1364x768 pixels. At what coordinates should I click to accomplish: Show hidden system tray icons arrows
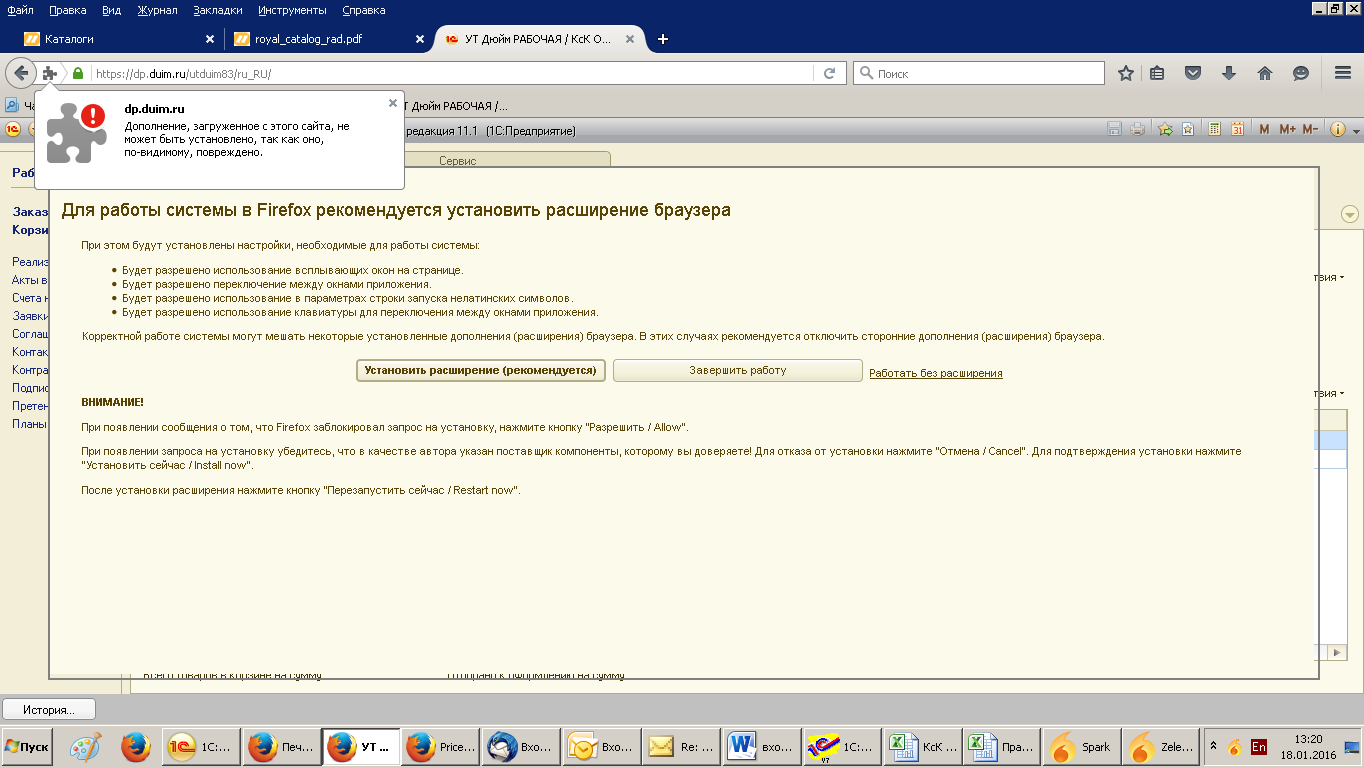click(1214, 746)
